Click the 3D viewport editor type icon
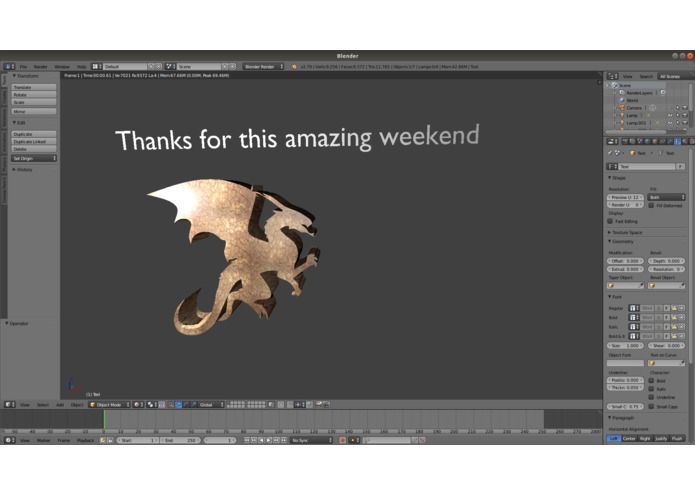The width and height of the screenshot is (695, 494). click(x=9, y=405)
